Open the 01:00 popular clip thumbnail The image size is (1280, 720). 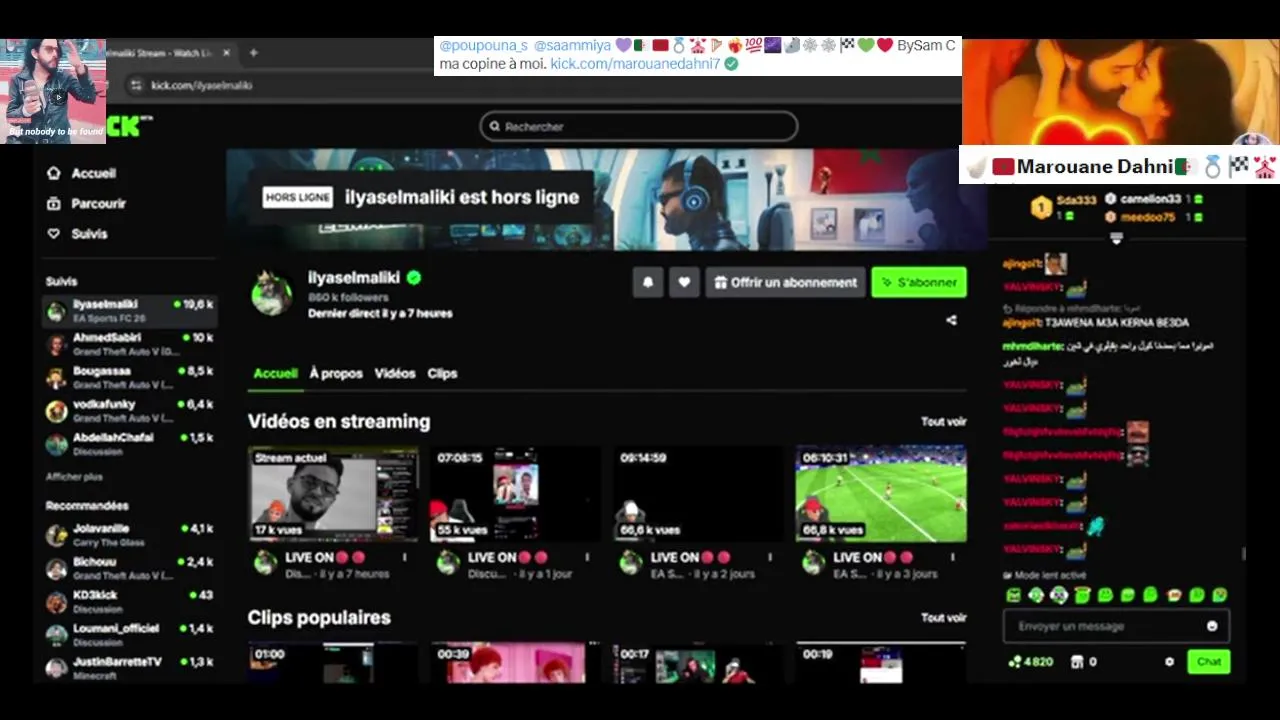click(x=334, y=664)
